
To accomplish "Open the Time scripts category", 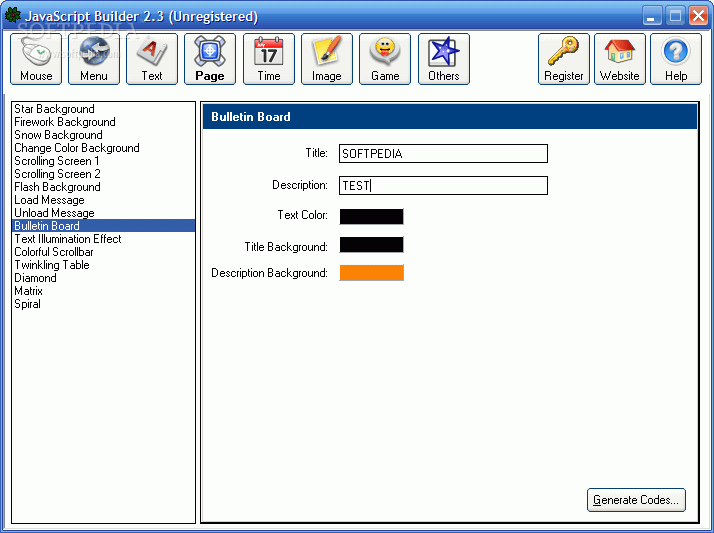I will 269,59.
